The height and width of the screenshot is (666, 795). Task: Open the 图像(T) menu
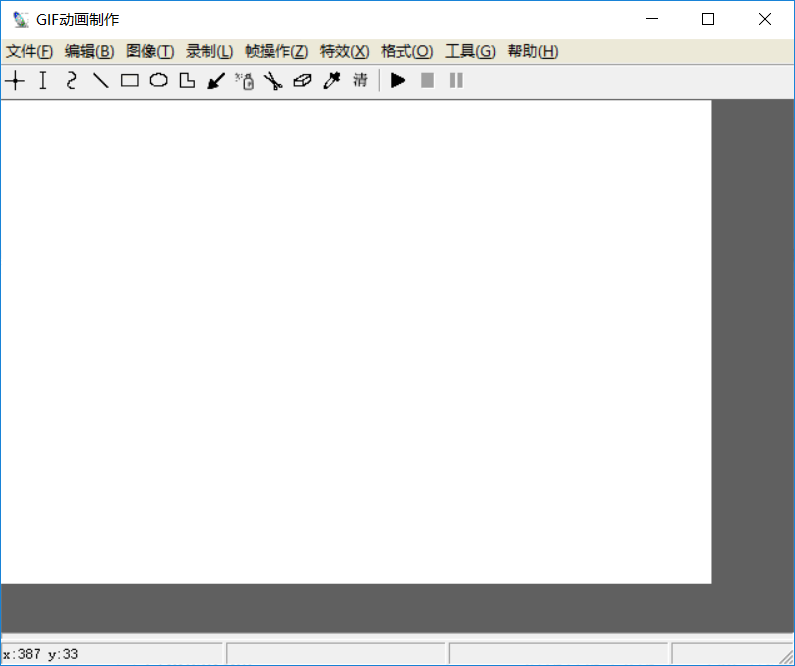[150, 51]
